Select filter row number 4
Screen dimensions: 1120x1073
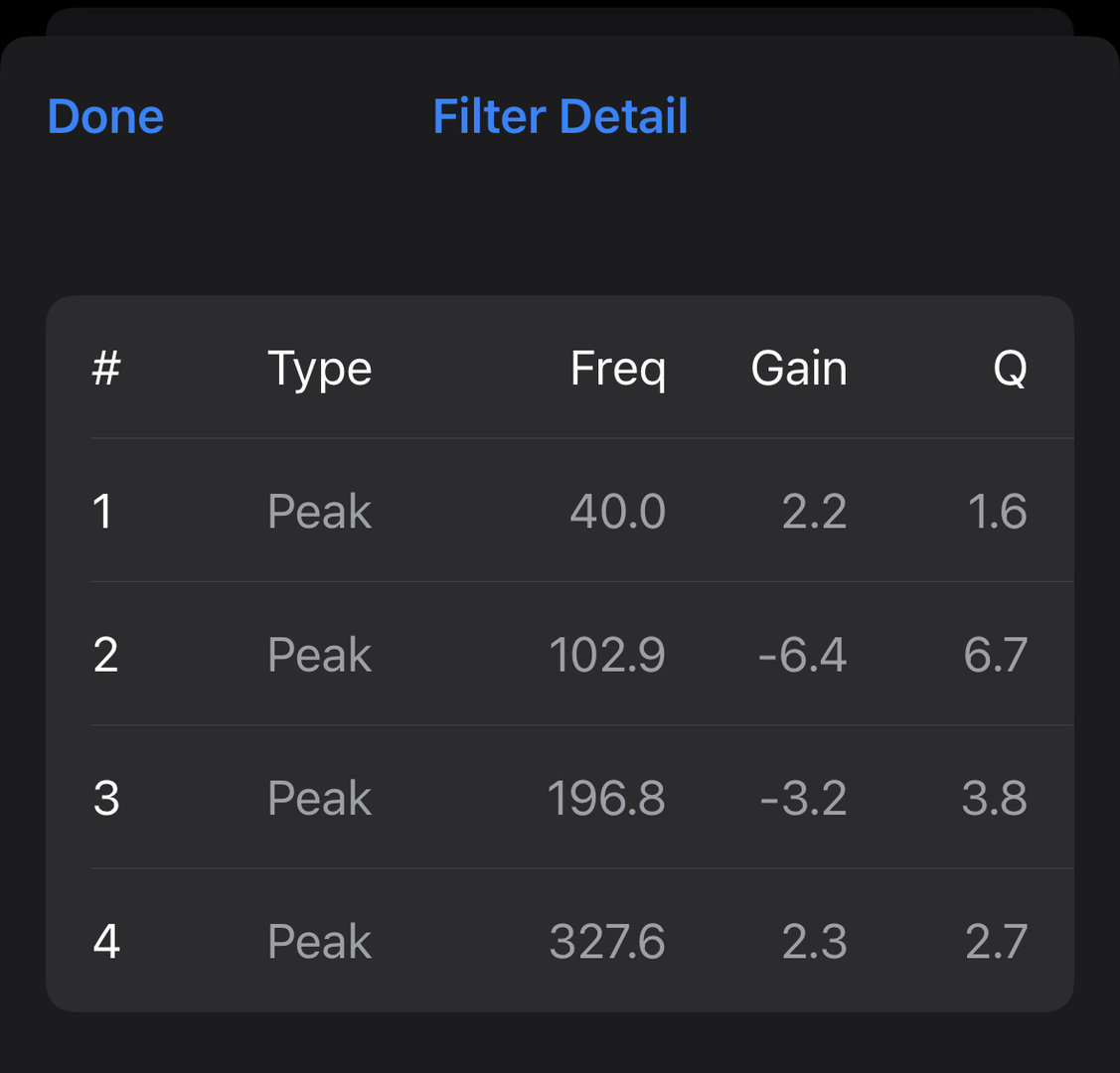pyautogui.click(x=560, y=940)
